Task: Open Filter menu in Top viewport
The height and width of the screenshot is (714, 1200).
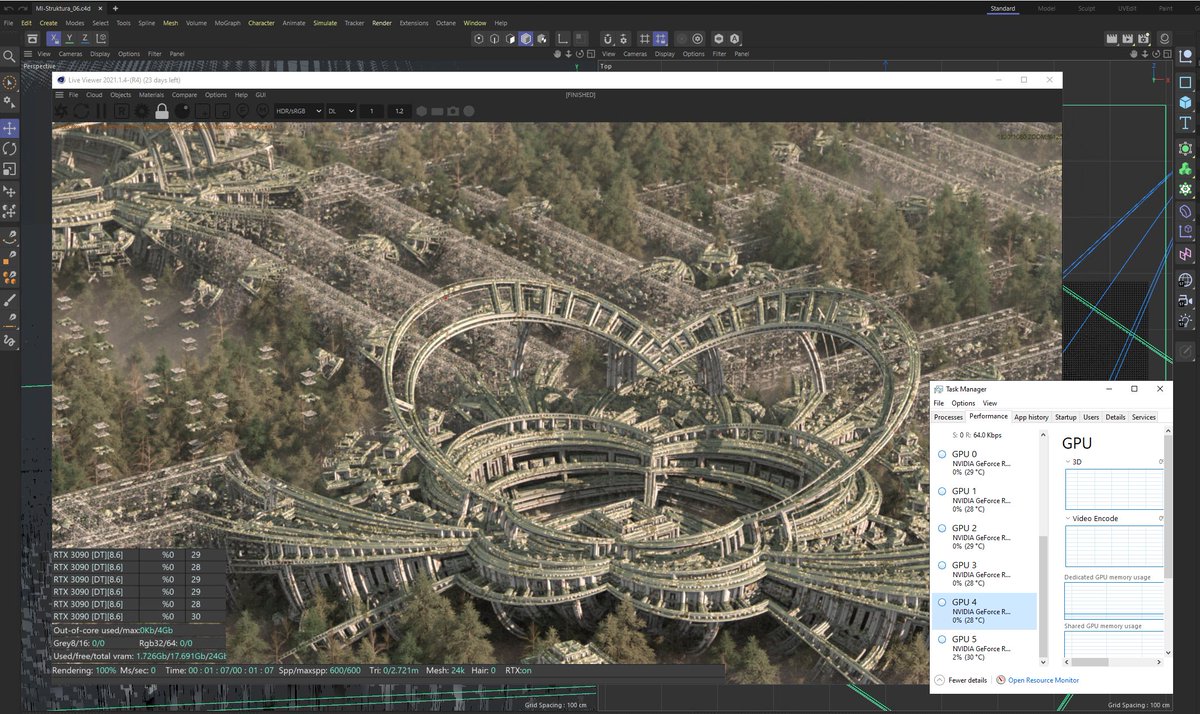Action: tap(719, 54)
